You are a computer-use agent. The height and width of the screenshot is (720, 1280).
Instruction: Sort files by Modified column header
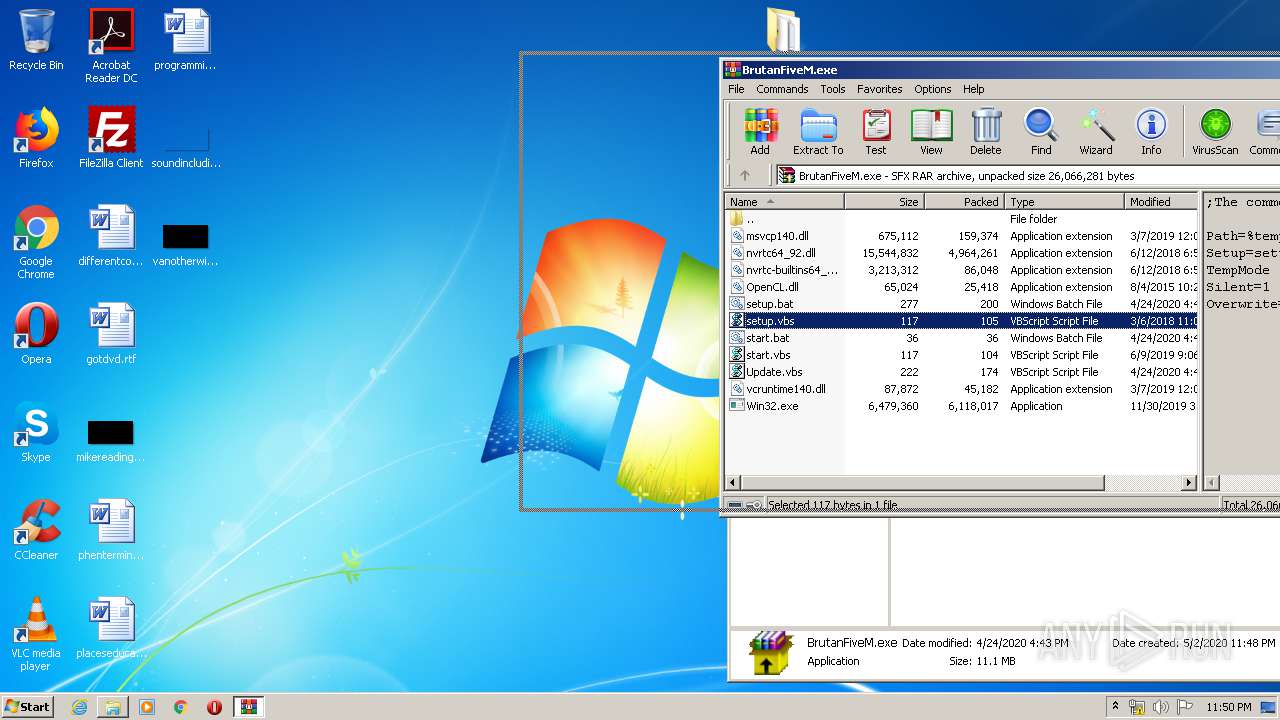coord(1161,201)
